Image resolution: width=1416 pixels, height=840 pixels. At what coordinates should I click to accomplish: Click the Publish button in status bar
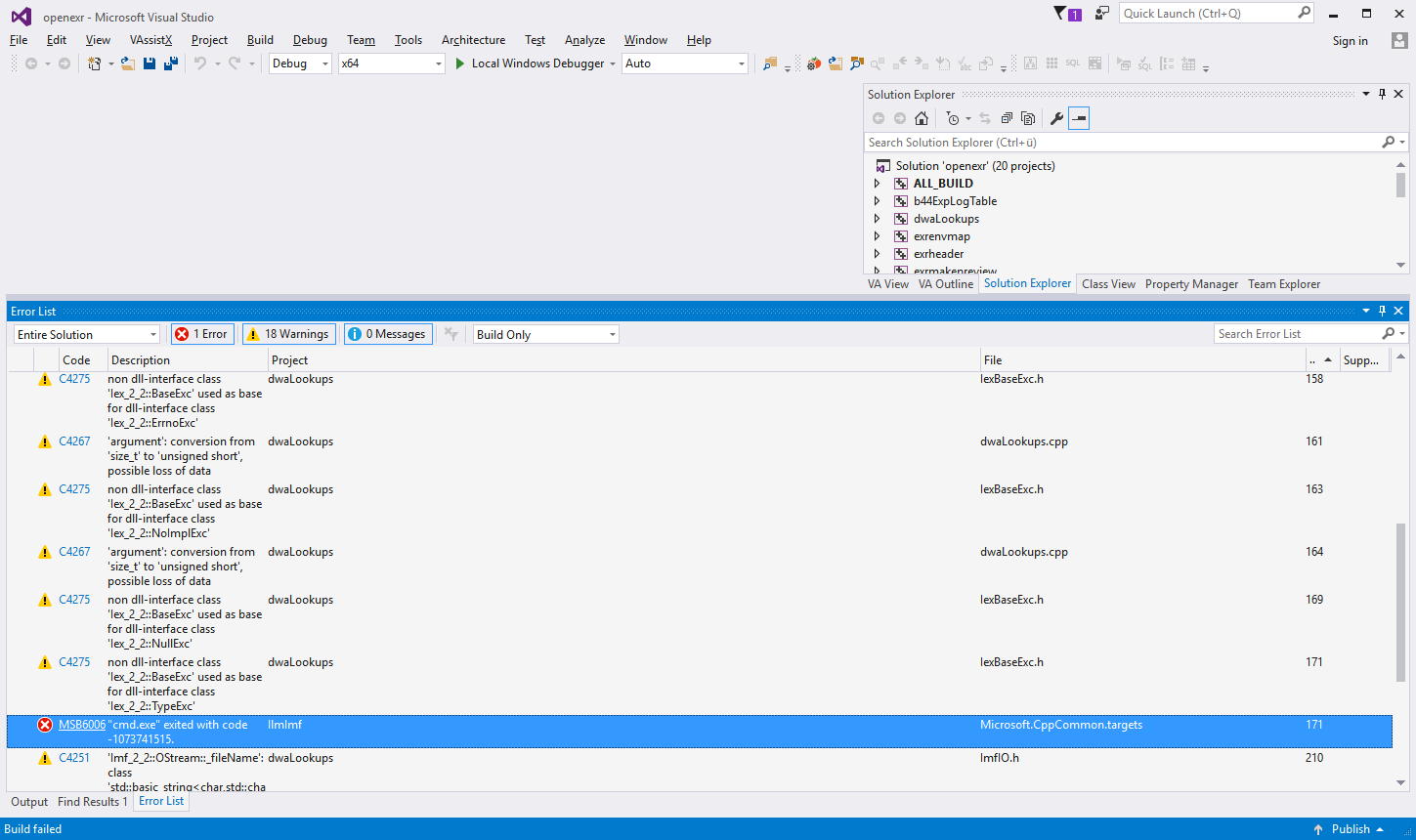click(1351, 829)
